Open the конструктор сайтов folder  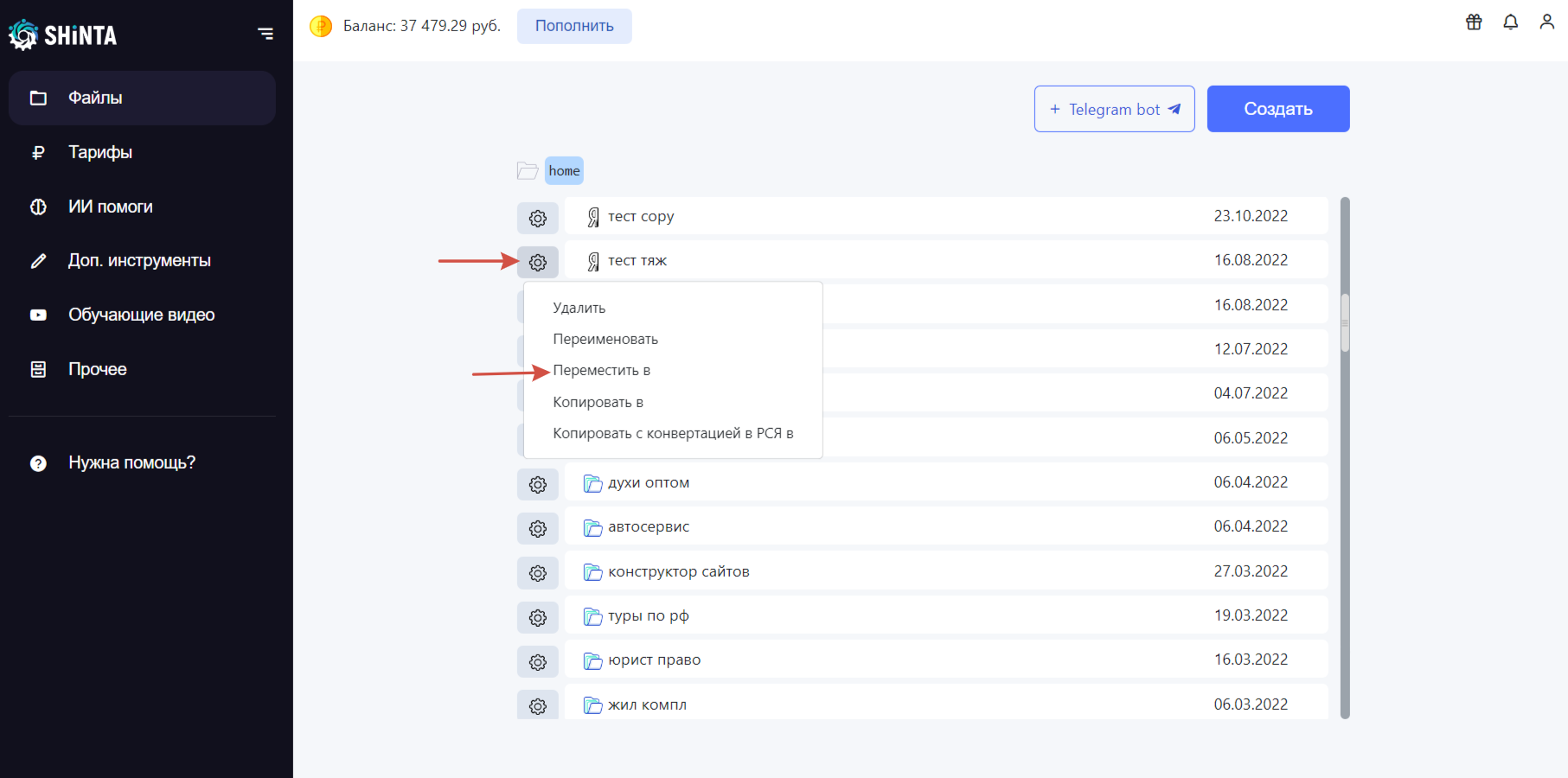(x=946, y=571)
